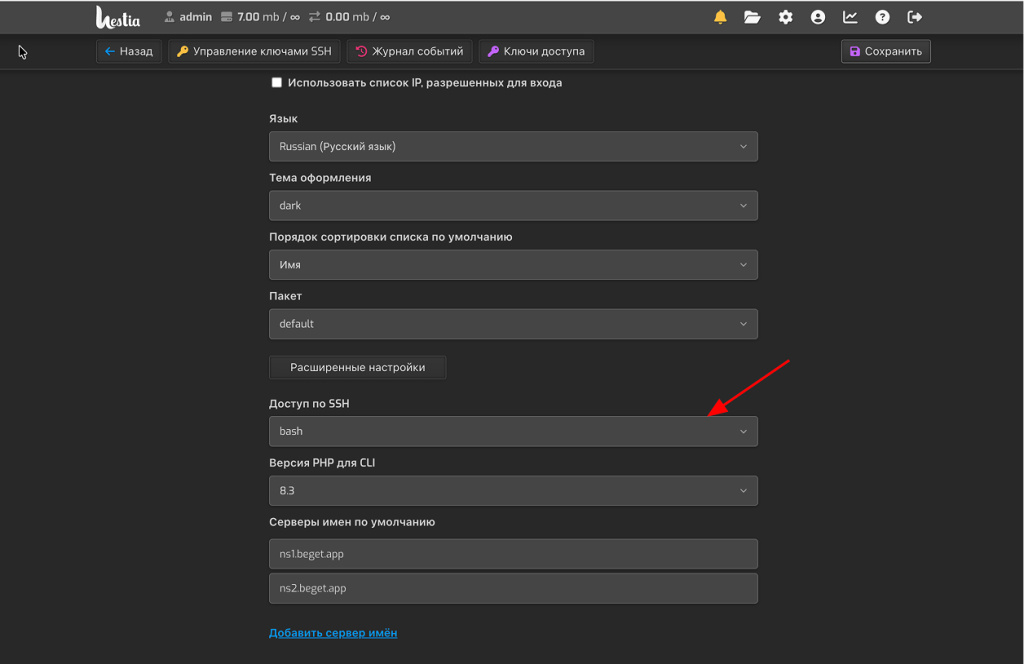The width and height of the screenshot is (1024, 664).
Task: Open the notifications bell
Action: click(x=720, y=17)
